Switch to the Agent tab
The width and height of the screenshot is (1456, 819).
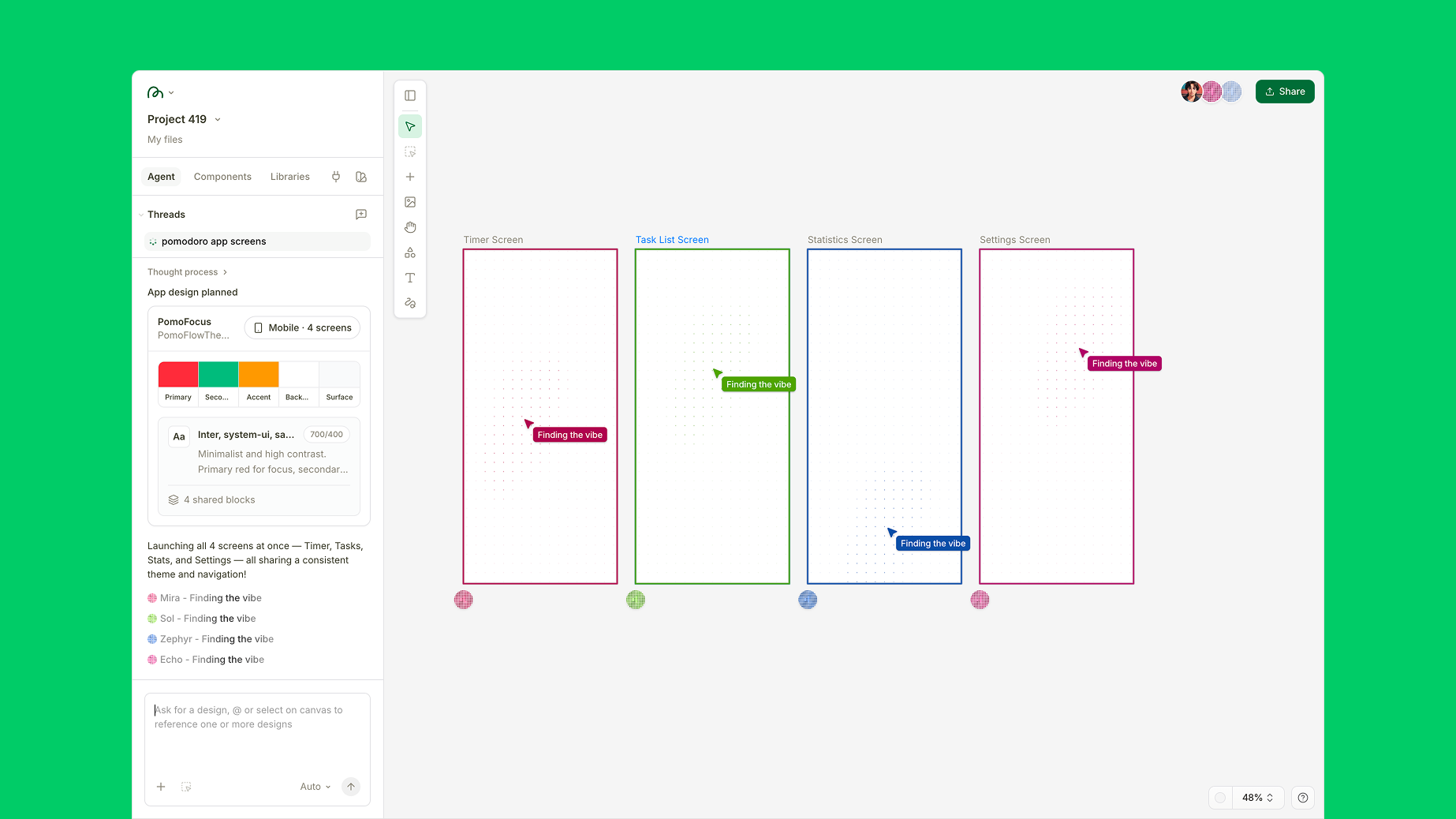pos(161,177)
